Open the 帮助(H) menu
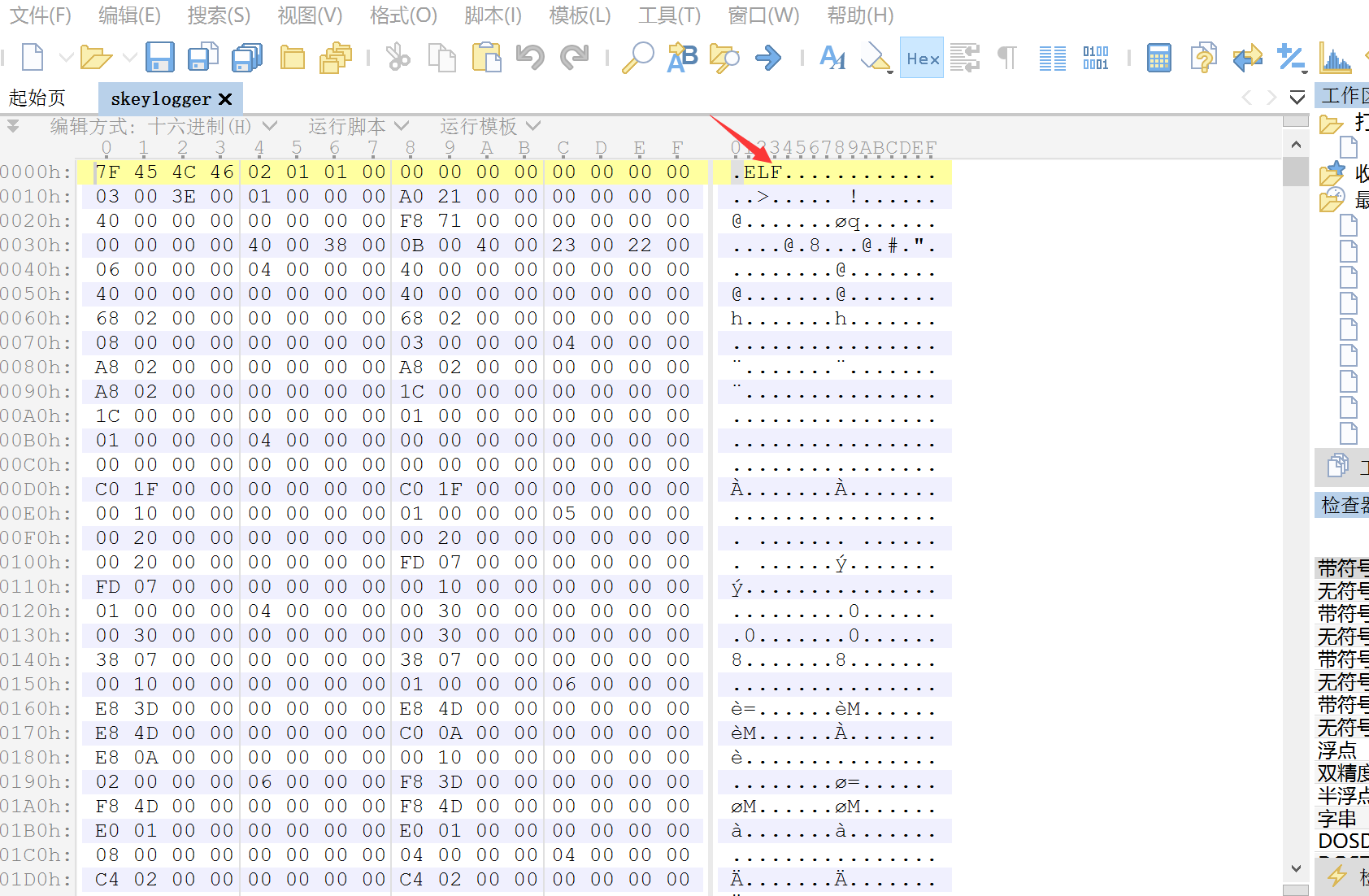The image size is (1369, 896). 860,15
